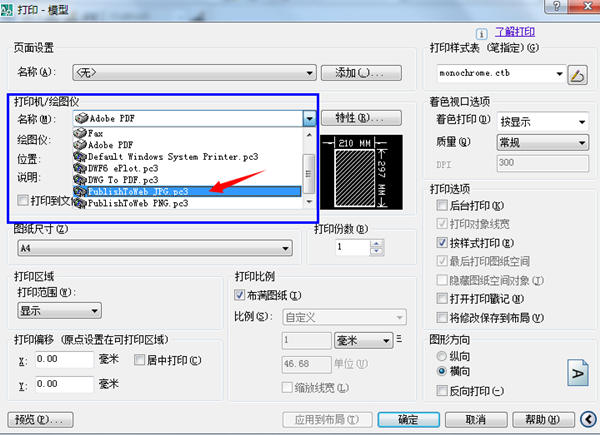Click the plot style table edit icon
This screenshot has width=600, height=435.
tap(577, 75)
